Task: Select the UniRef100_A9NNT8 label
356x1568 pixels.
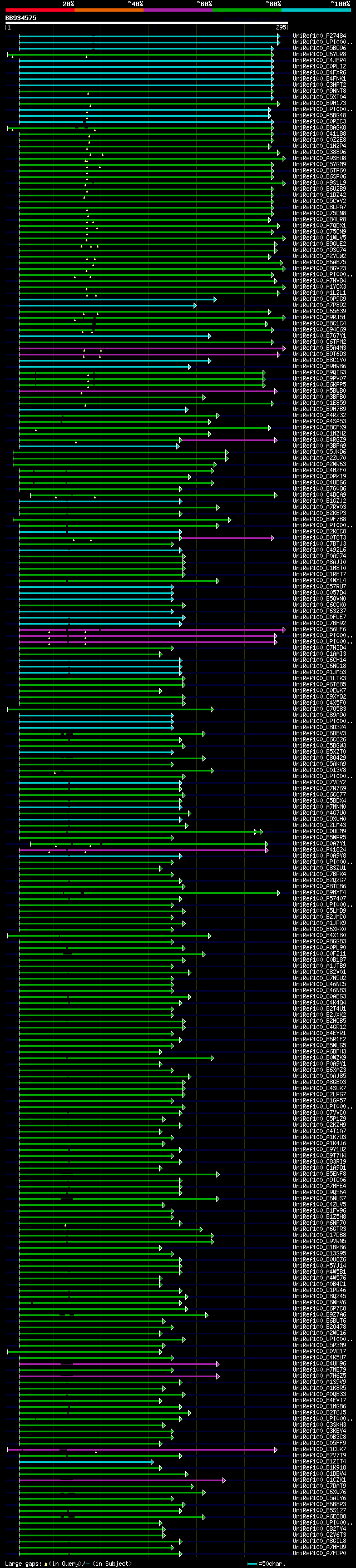Action: pos(319,91)
